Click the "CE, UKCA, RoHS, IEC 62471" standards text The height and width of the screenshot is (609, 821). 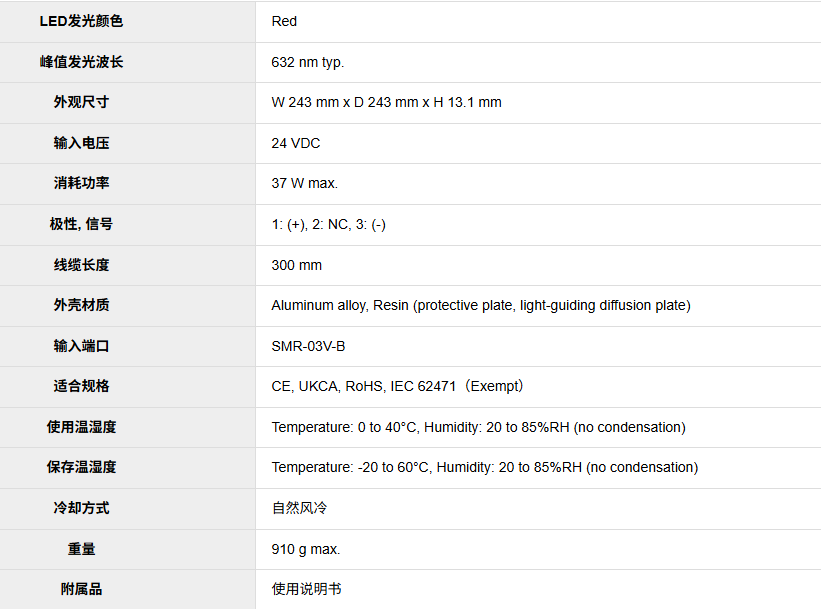click(x=367, y=386)
